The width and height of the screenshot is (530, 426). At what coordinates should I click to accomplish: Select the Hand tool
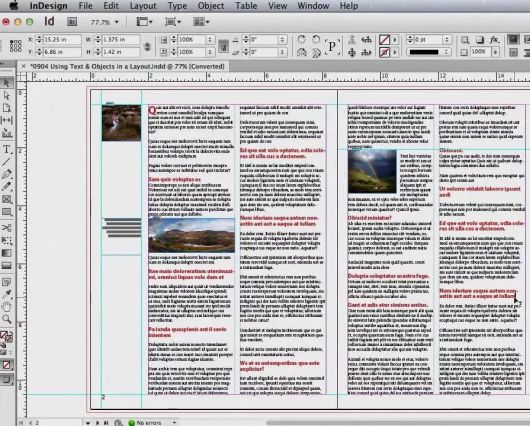click(7, 307)
